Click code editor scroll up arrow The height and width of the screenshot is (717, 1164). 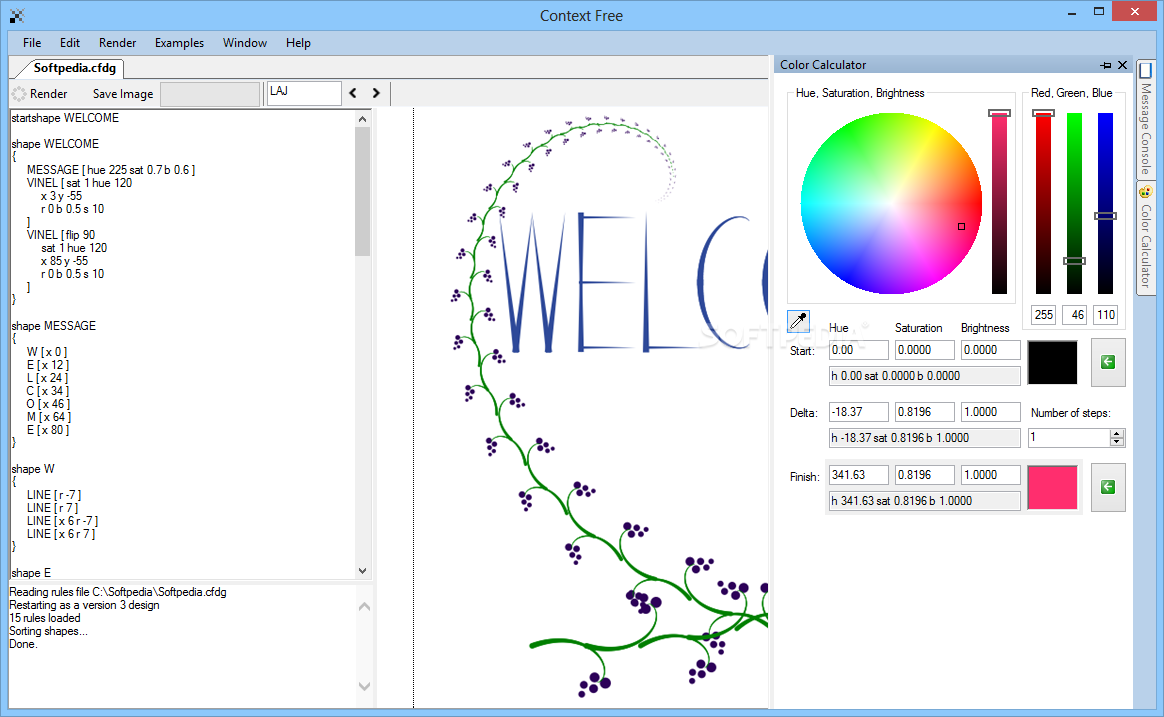[x=362, y=119]
